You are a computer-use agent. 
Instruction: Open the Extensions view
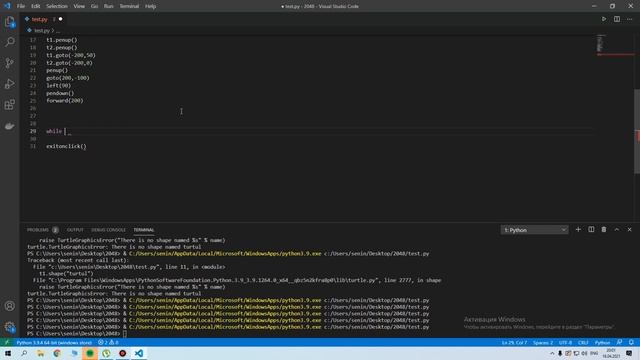[x=10, y=105]
